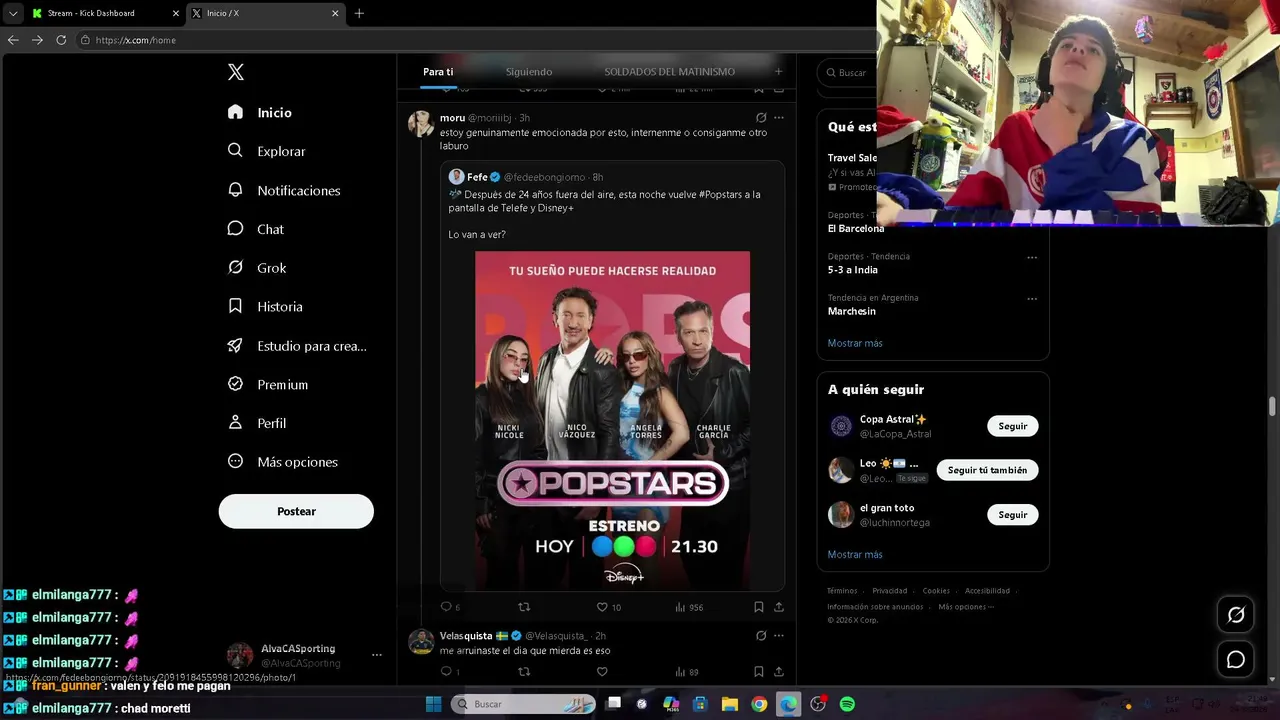Open Más opciones in the sidebar
This screenshot has width=1280, height=720.
coord(283,462)
